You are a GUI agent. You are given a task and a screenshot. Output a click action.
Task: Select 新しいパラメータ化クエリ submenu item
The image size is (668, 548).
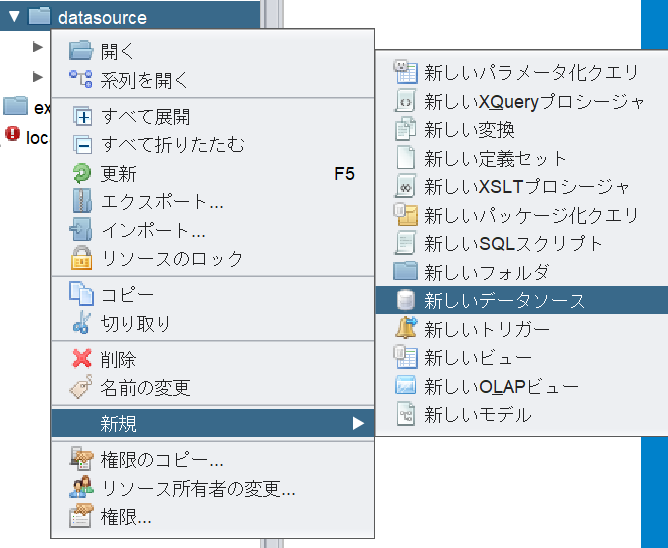point(522,72)
